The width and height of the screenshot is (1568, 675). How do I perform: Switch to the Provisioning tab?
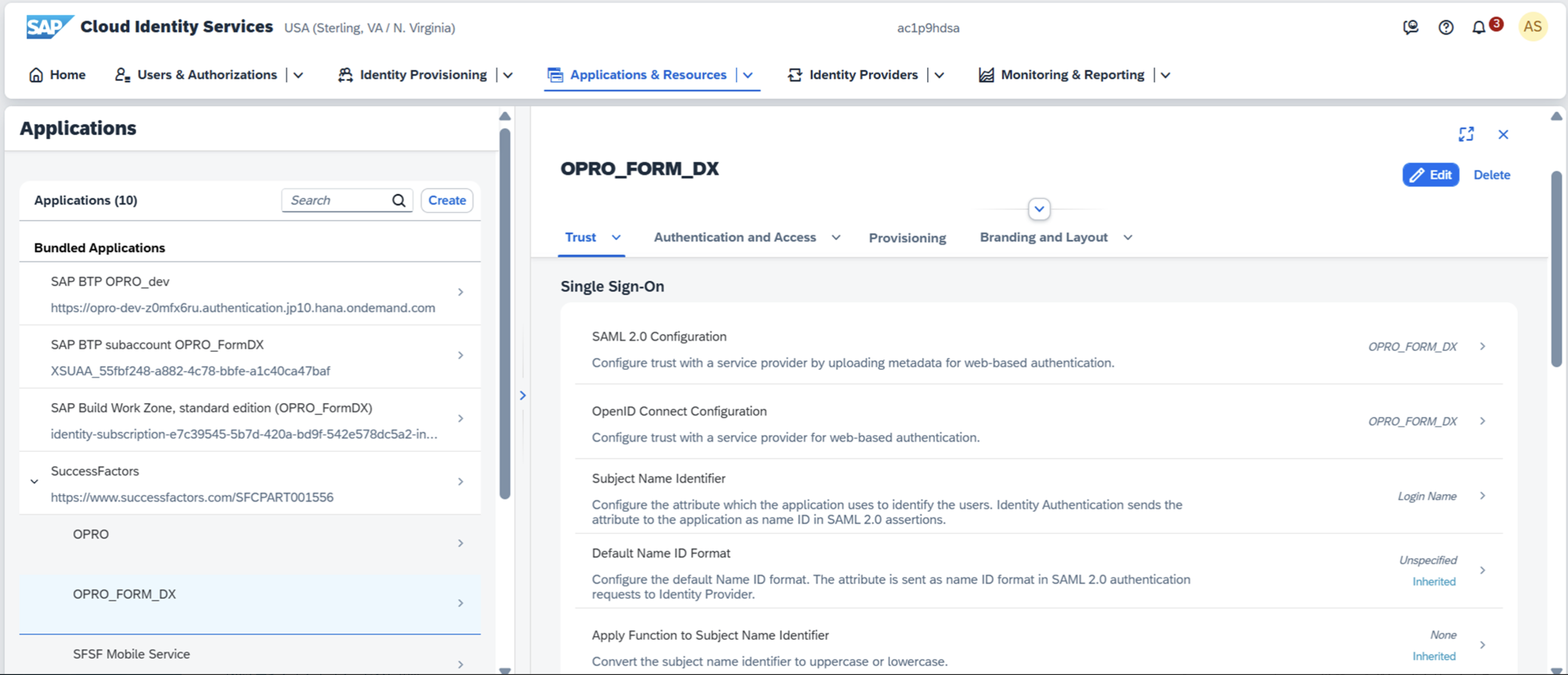click(907, 238)
